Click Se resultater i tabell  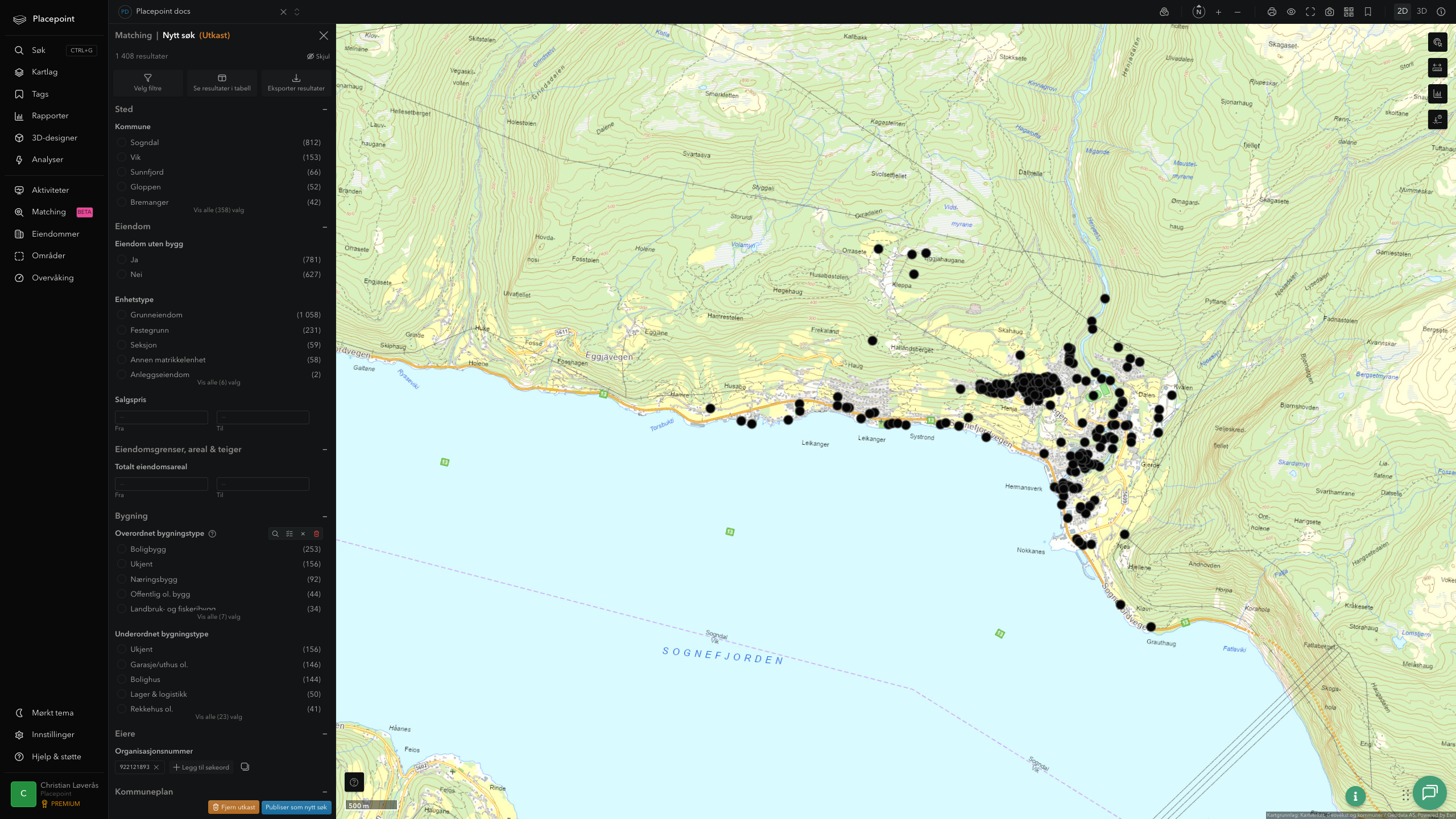pyautogui.click(x=222, y=82)
